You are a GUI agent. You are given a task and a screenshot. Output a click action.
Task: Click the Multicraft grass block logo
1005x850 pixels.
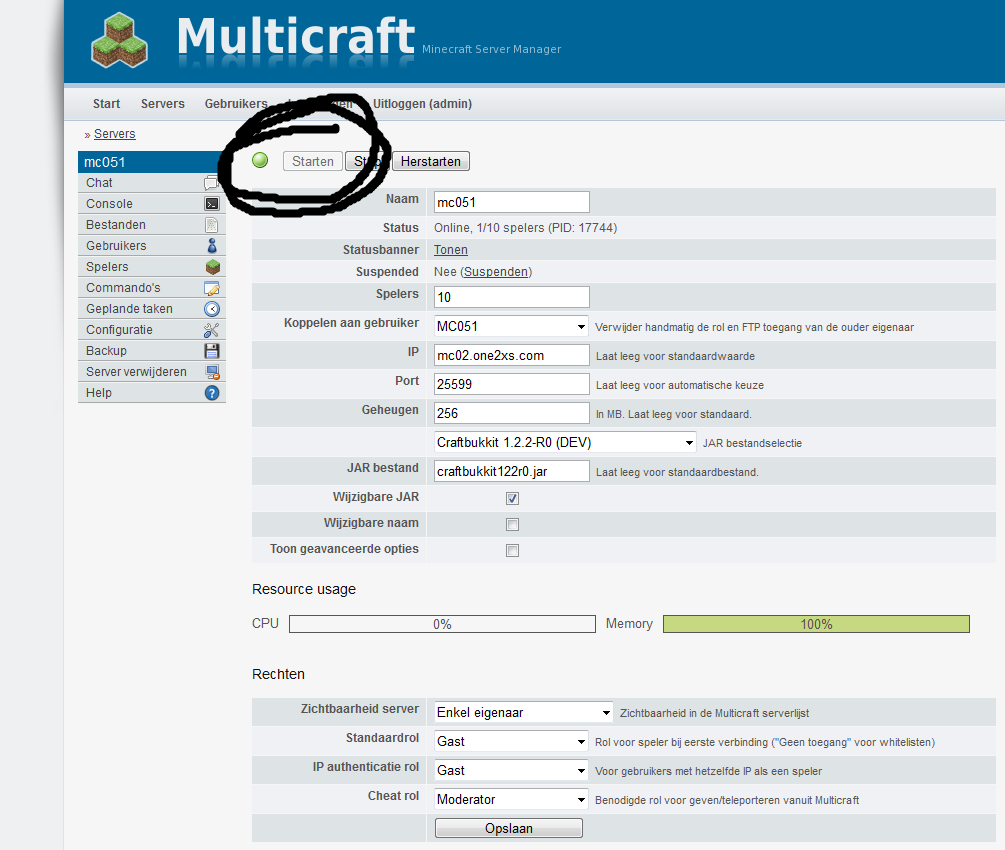click(120, 40)
